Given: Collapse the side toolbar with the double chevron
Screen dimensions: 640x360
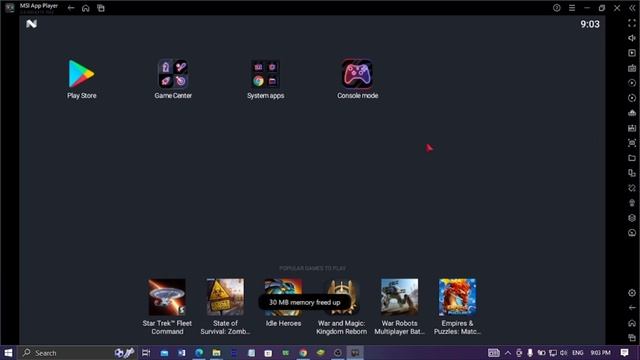Looking at the screenshot, I should coord(632,8).
